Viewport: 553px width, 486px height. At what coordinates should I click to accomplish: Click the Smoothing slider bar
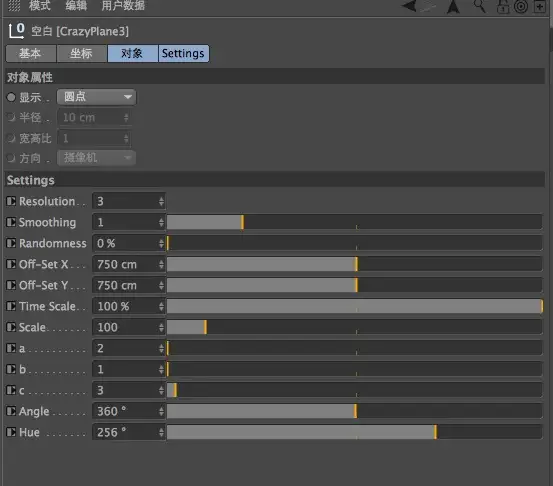(354, 222)
